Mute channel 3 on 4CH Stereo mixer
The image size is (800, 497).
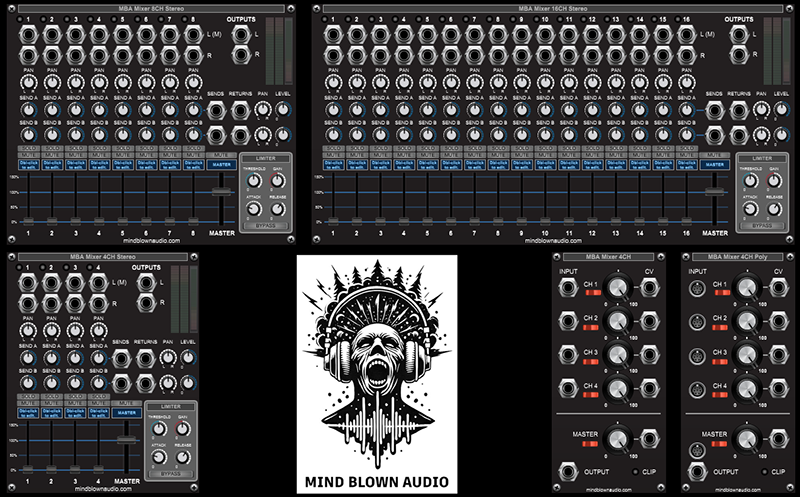point(75,403)
